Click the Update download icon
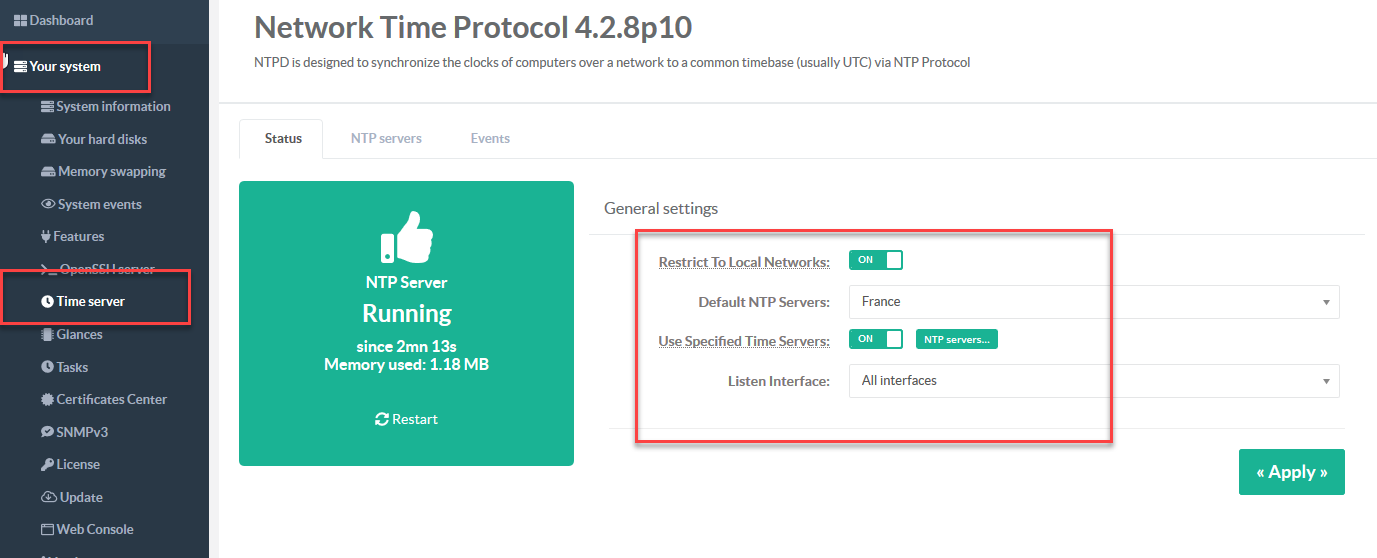 click(48, 497)
